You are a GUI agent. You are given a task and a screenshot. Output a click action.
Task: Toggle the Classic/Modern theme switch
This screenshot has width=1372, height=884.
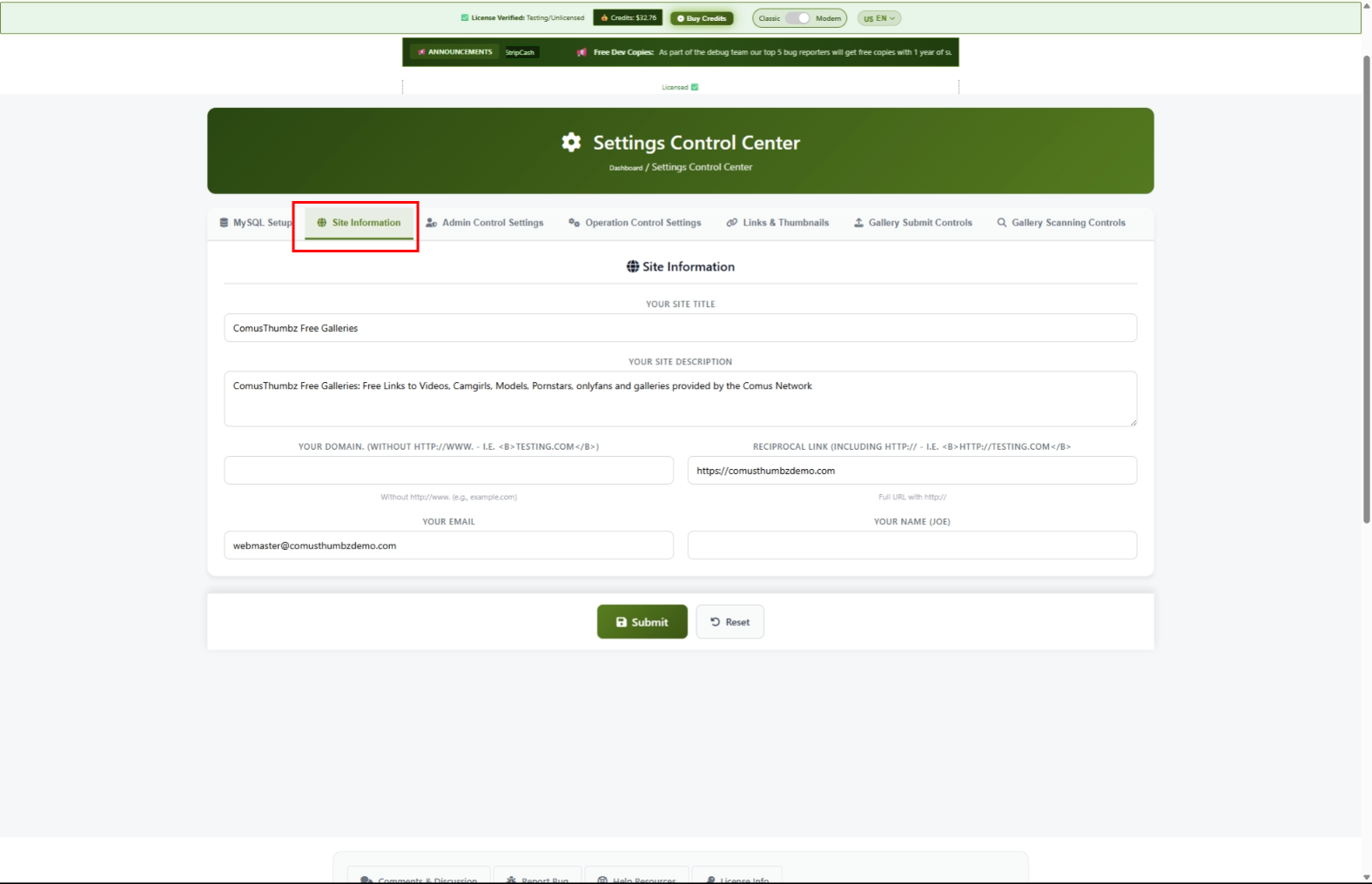pyautogui.click(x=798, y=18)
